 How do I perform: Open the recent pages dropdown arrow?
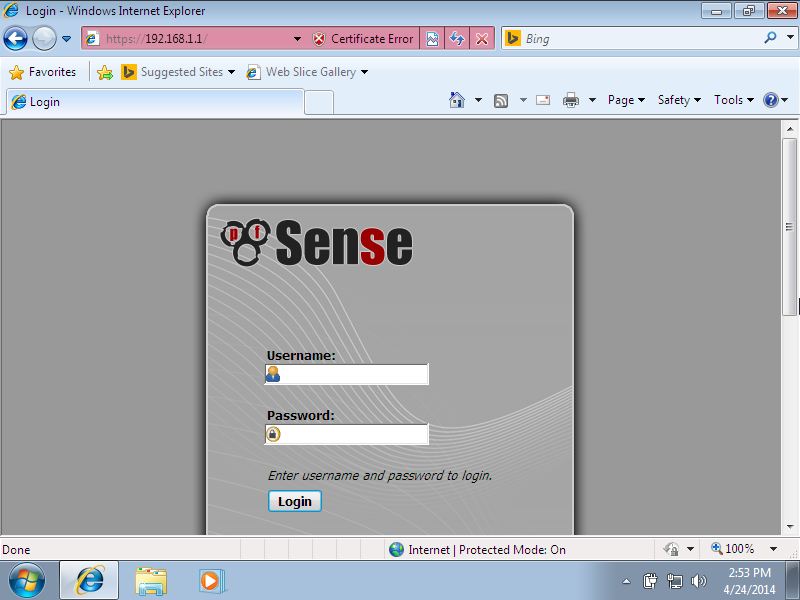click(66, 39)
